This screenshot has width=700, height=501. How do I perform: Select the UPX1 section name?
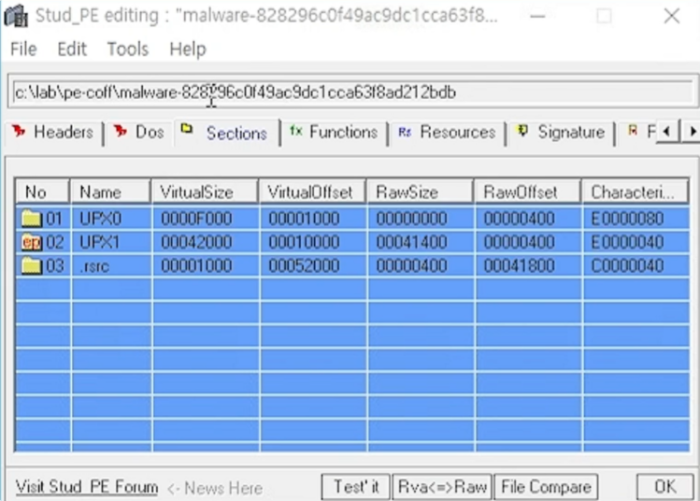[100, 242]
